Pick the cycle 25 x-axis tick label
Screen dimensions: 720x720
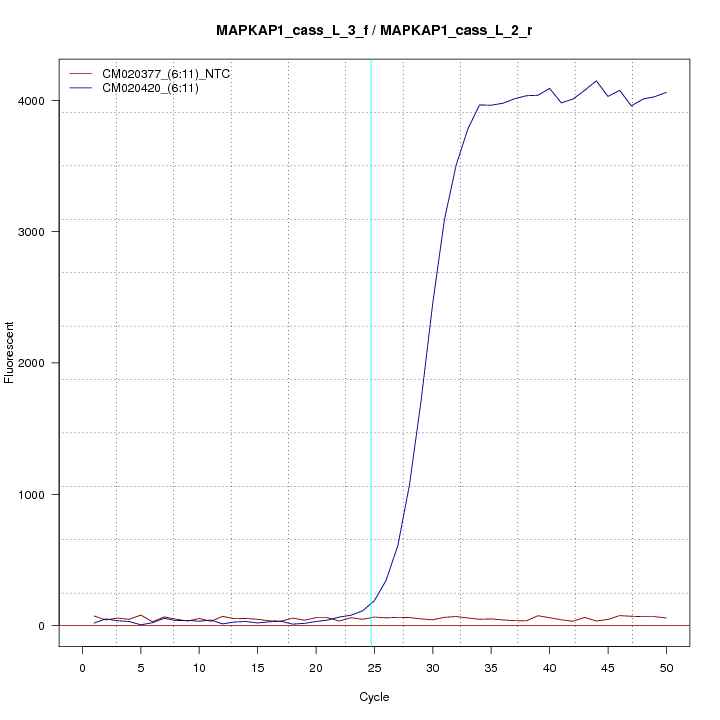(374, 668)
